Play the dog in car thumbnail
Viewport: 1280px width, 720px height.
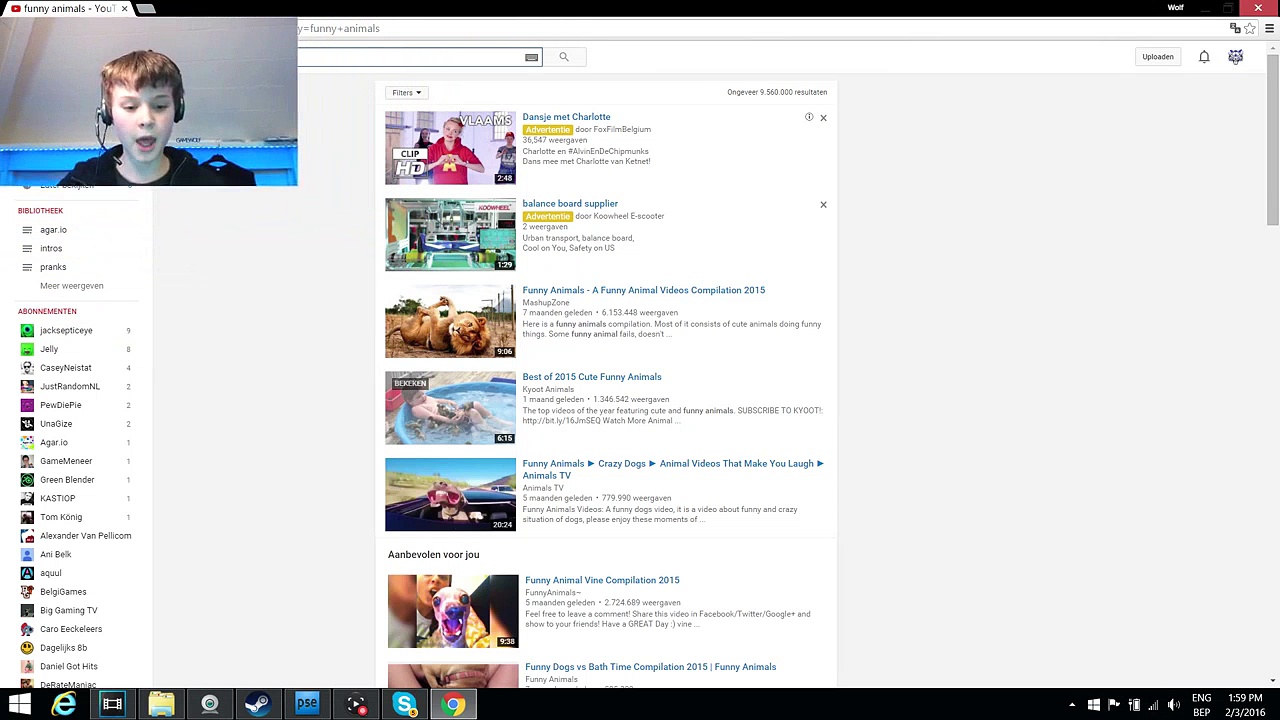(451, 495)
